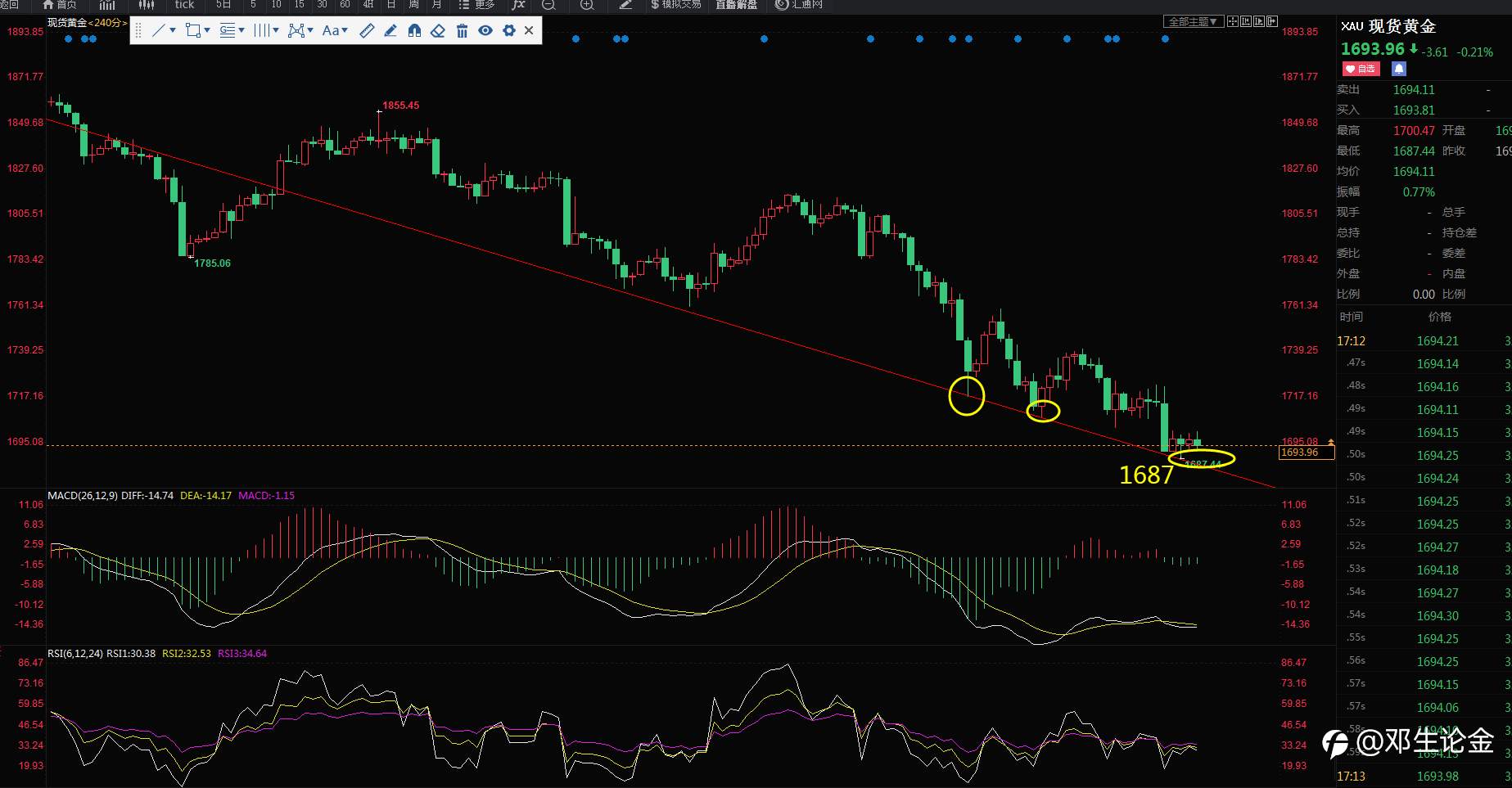This screenshot has width=1512, height=788.
Task: Click the crosshair cursor icon
Action: 1233,21
